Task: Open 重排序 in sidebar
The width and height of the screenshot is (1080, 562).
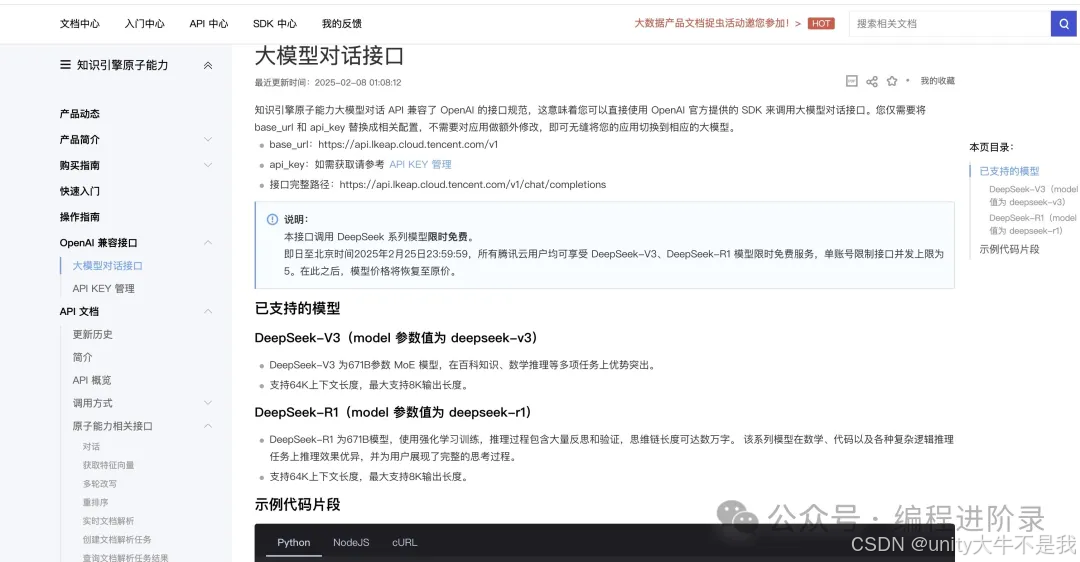Action: coord(96,502)
